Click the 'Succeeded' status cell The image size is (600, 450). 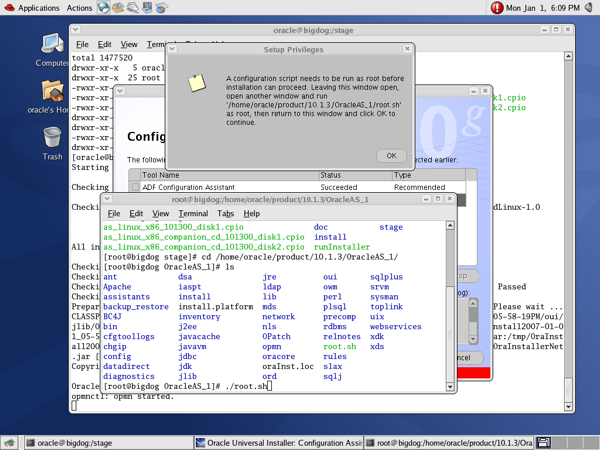click(339, 187)
